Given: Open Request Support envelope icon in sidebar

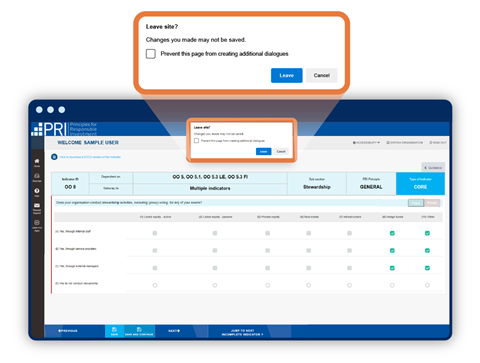Looking at the screenshot, I should [x=37, y=208].
